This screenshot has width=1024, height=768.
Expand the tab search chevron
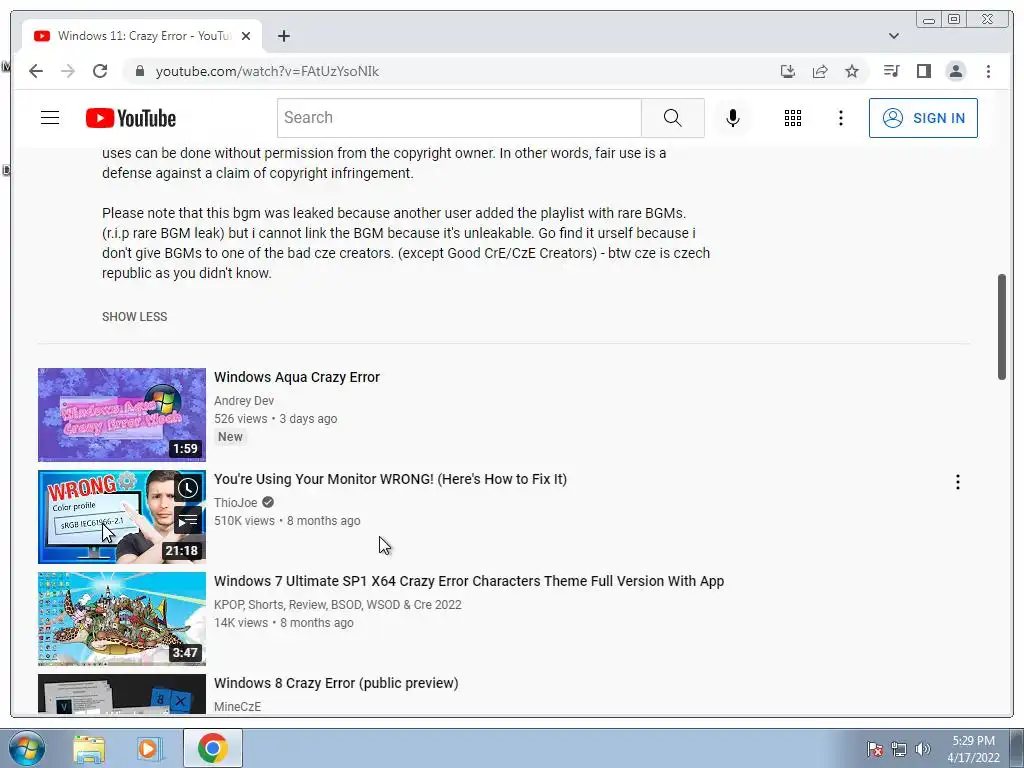pos(894,36)
